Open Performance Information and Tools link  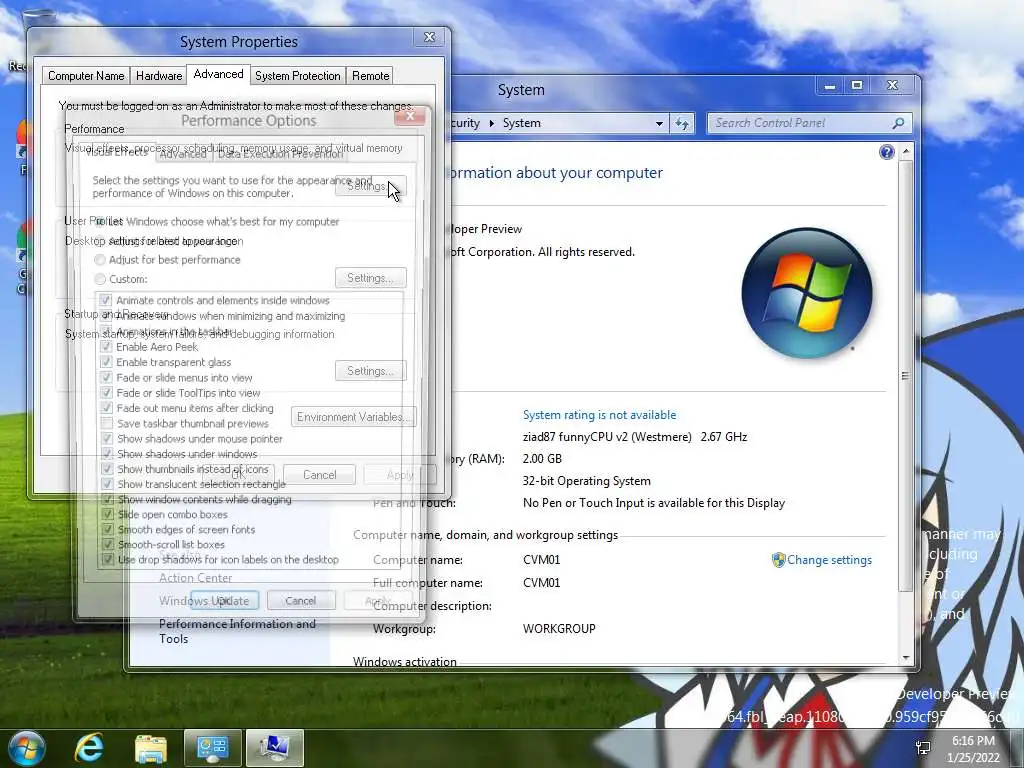(237, 632)
